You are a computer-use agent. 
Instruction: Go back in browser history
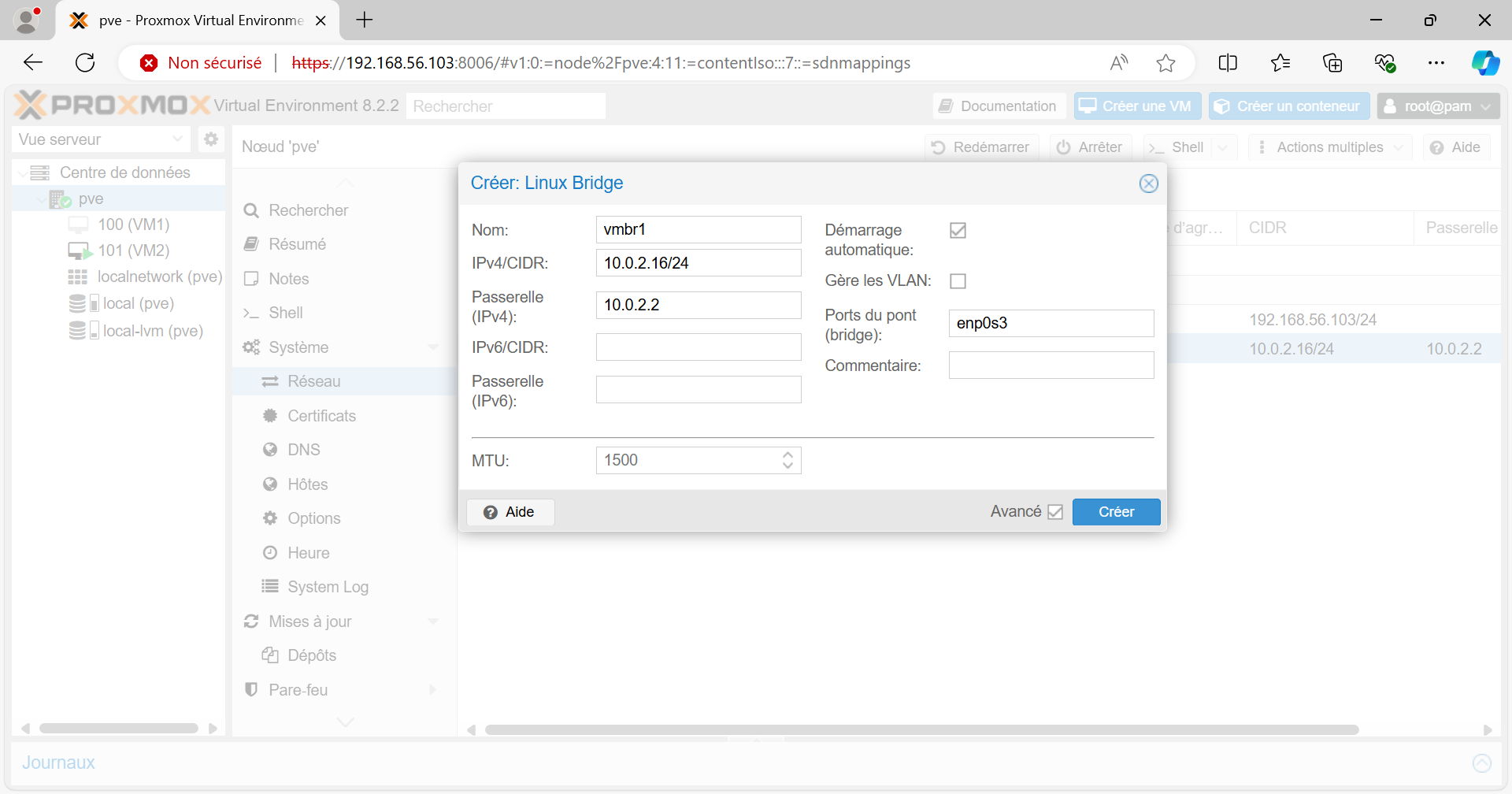coord(33,63)
